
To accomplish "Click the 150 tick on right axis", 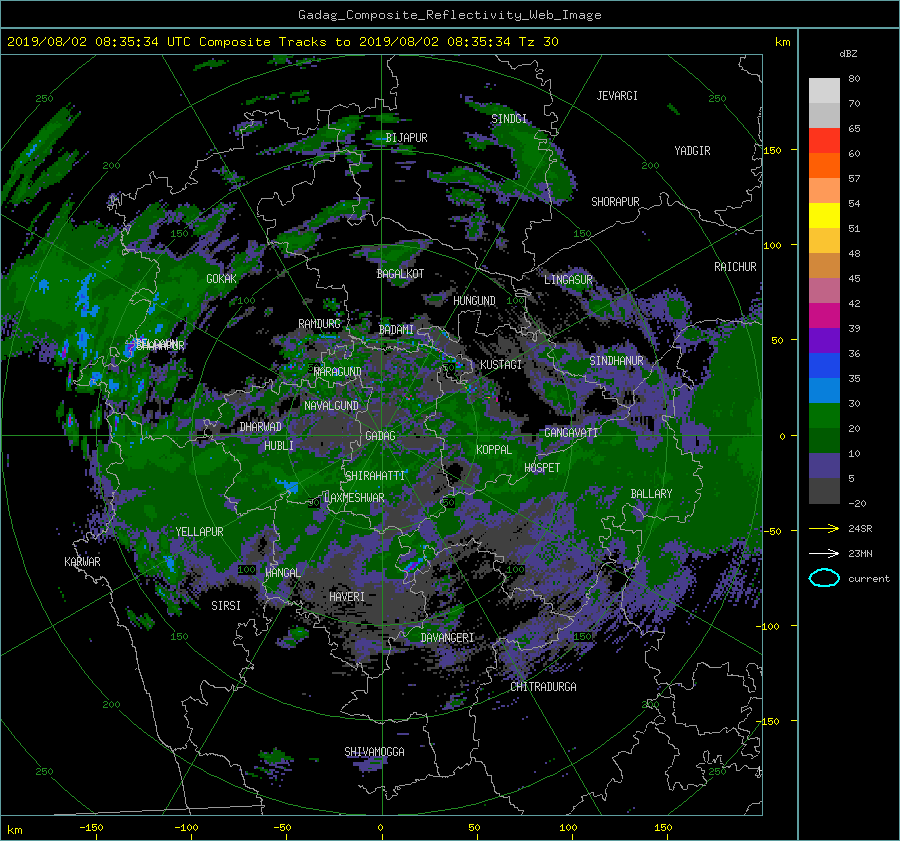I will coord(772,150).
